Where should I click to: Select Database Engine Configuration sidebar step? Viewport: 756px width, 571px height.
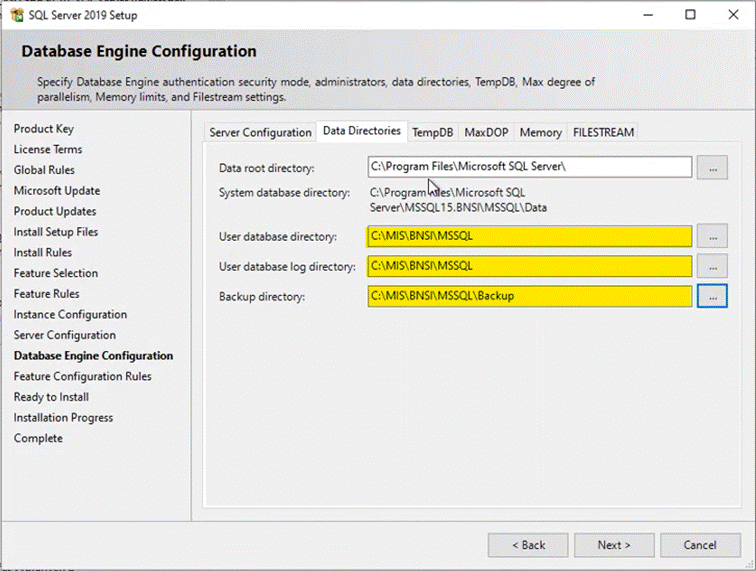(x=94, y=356)
